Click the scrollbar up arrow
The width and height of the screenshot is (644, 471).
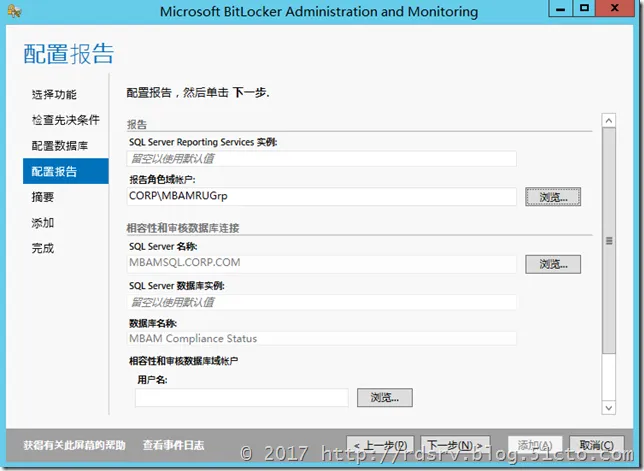(x=609, y=120)
